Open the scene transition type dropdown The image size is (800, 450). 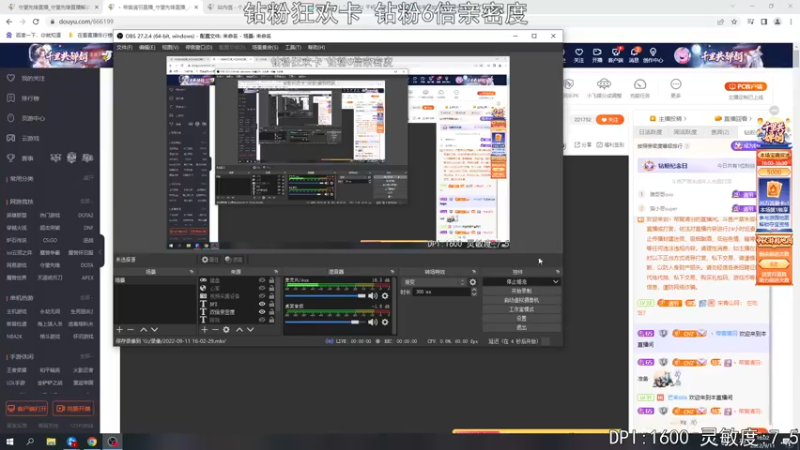434,282
